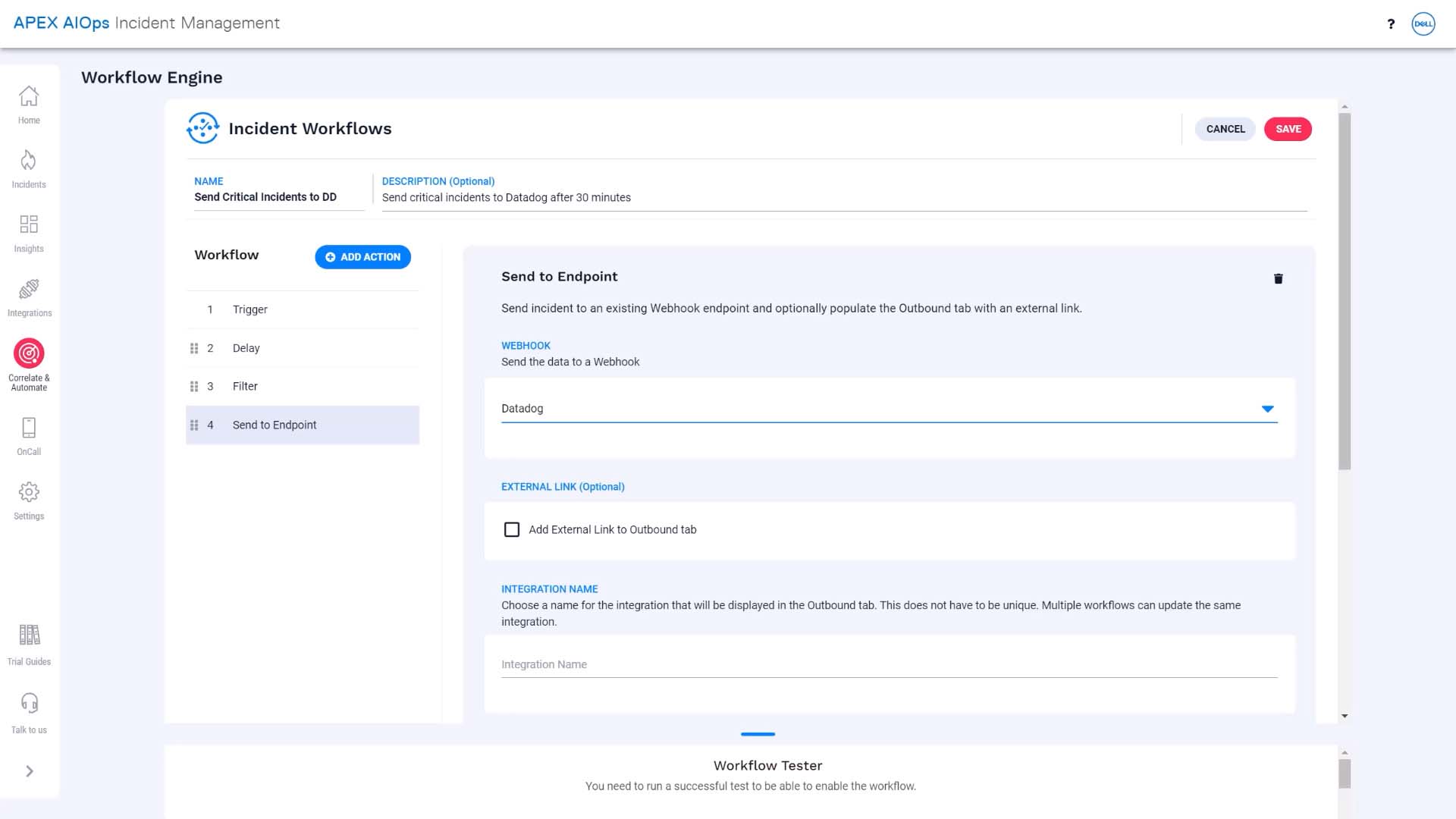
Task: Expand the sidebar with the chevron arrow
Action: coord(30,771)
